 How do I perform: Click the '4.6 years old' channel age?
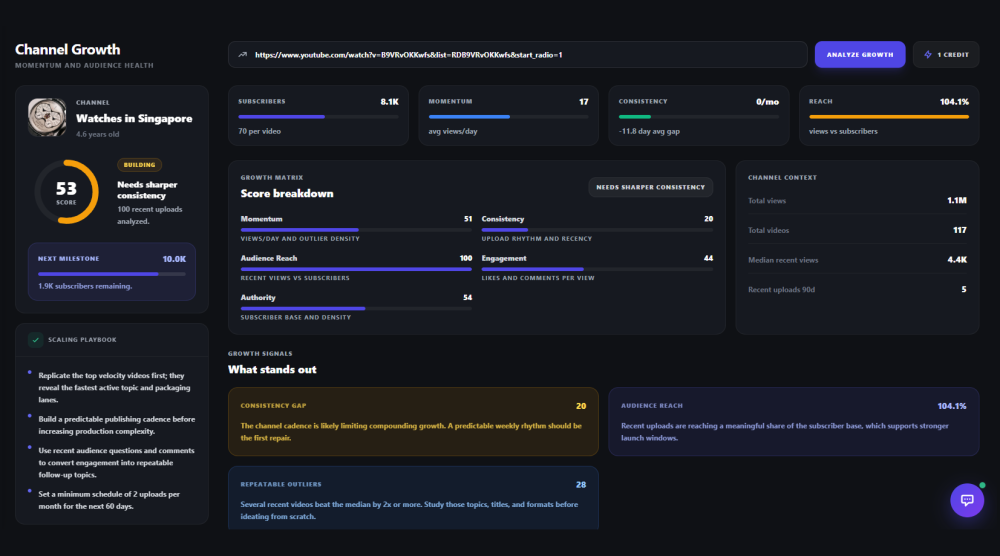[98, 135]
